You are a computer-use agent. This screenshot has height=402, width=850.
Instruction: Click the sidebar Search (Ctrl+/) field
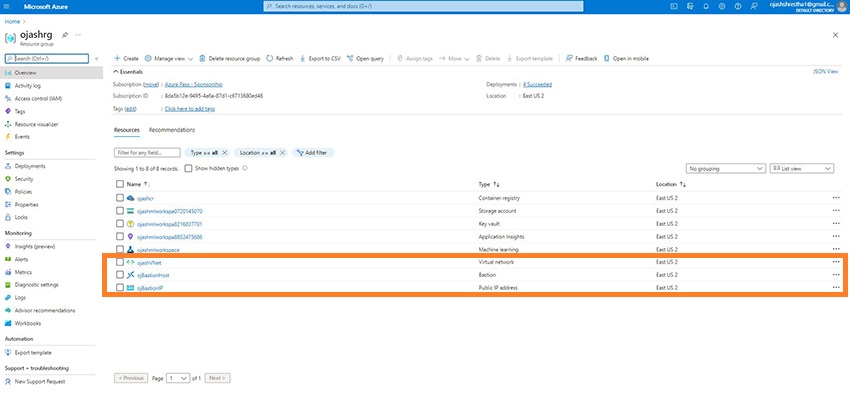pyautogui.click(x=47, y=59)
